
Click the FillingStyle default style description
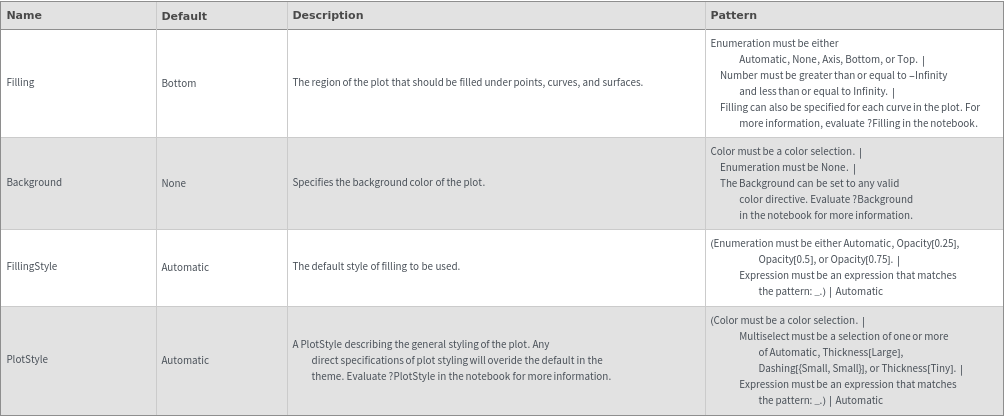click(x=376, y=266)
